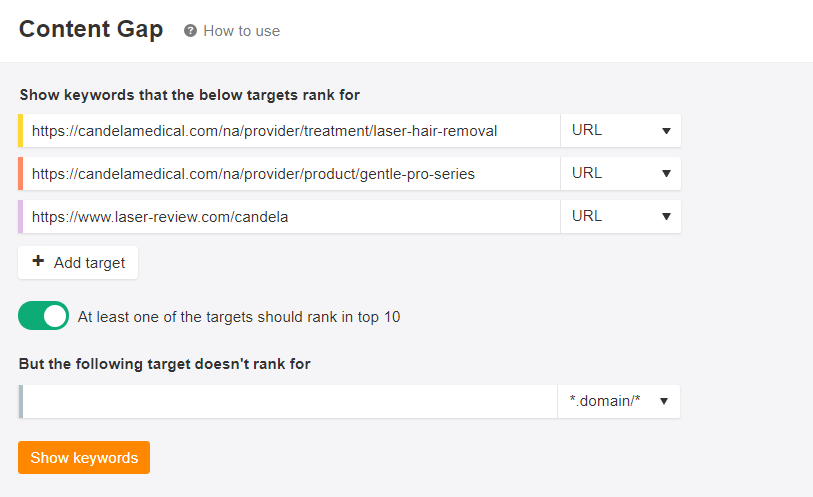
Task: Open the How to use link
Action: click(x=241, y=31)
